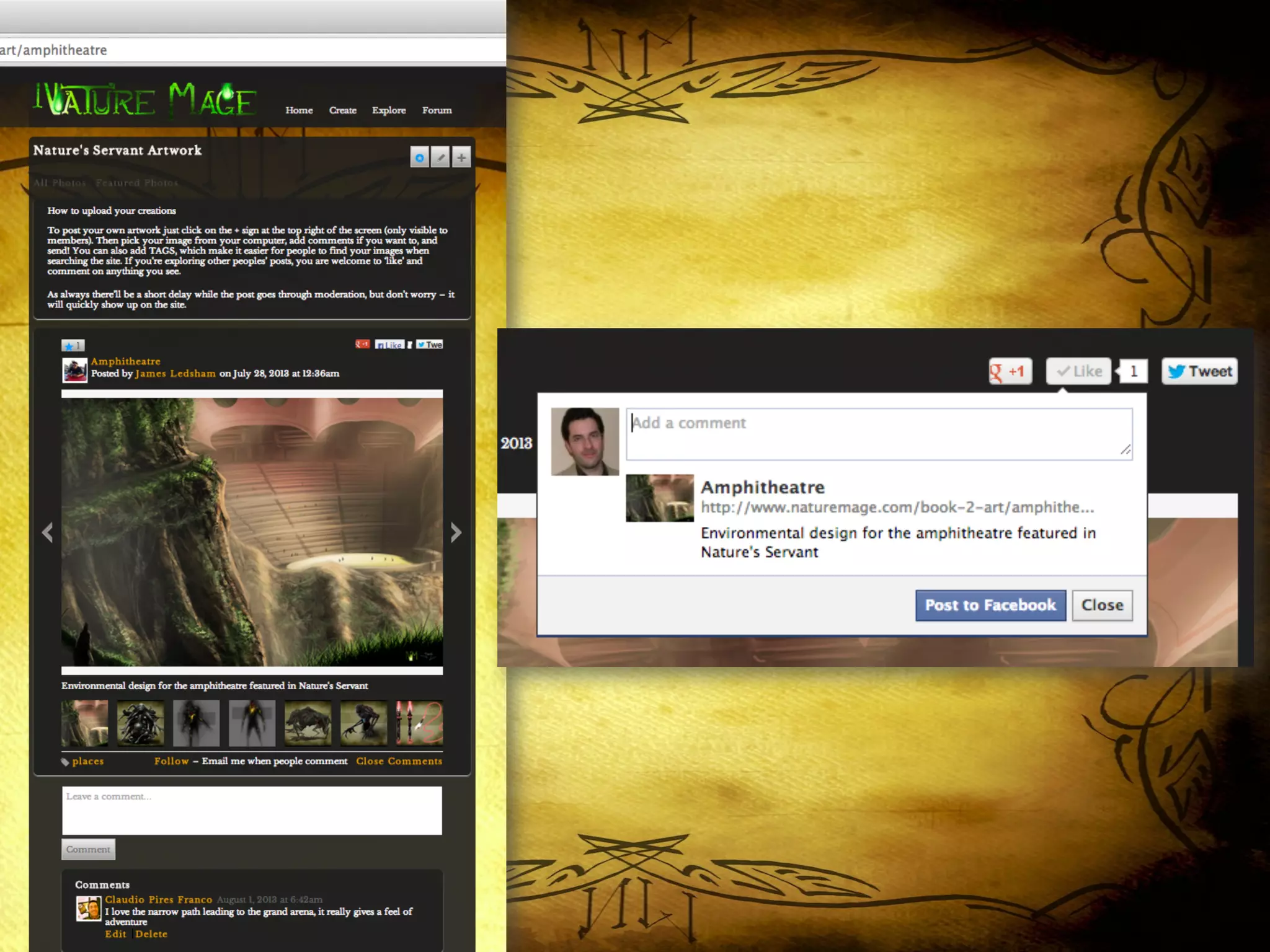Click the pencil edit icon

(440, 157)
